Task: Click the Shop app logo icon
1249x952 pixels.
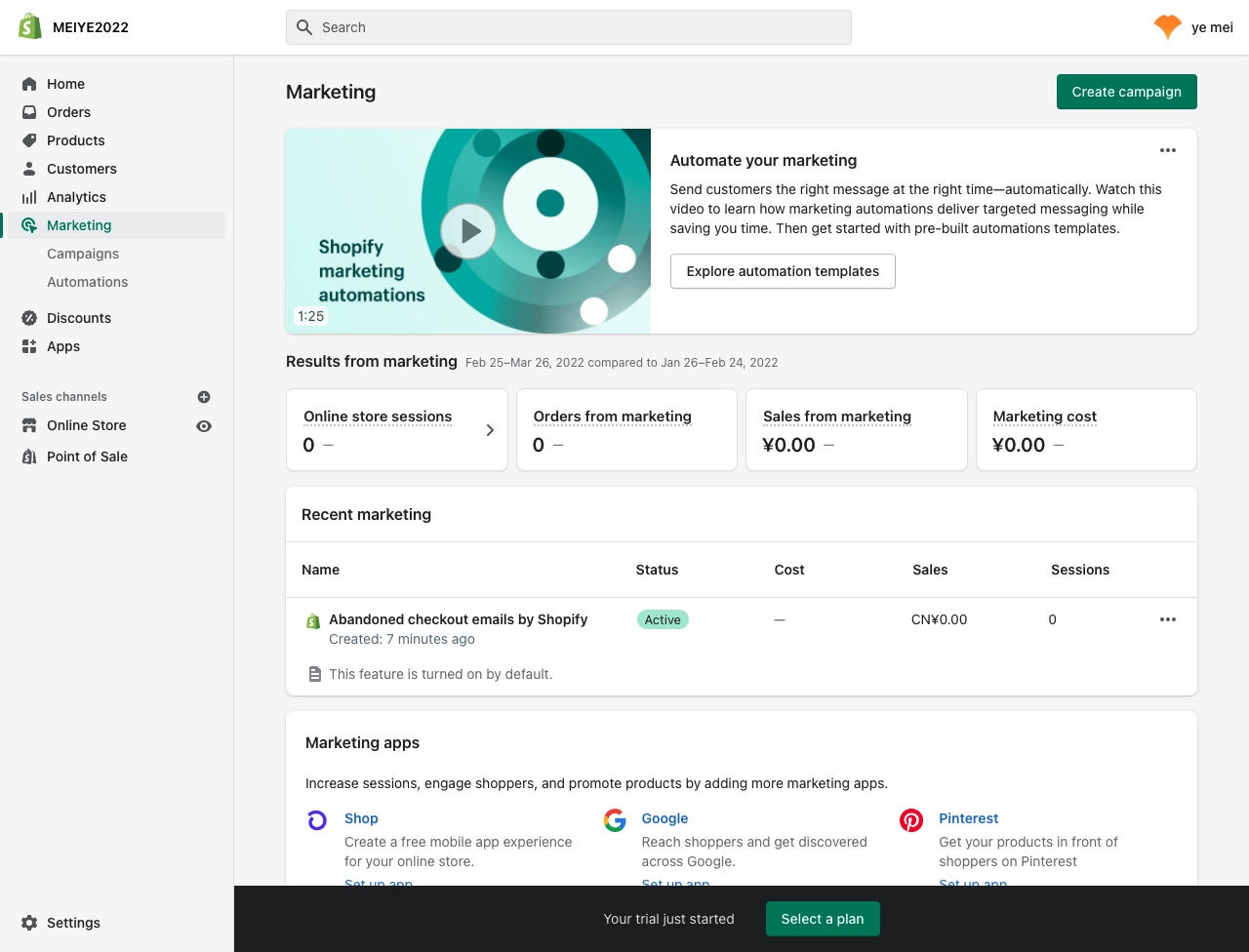Action: [x=317, y=820]
